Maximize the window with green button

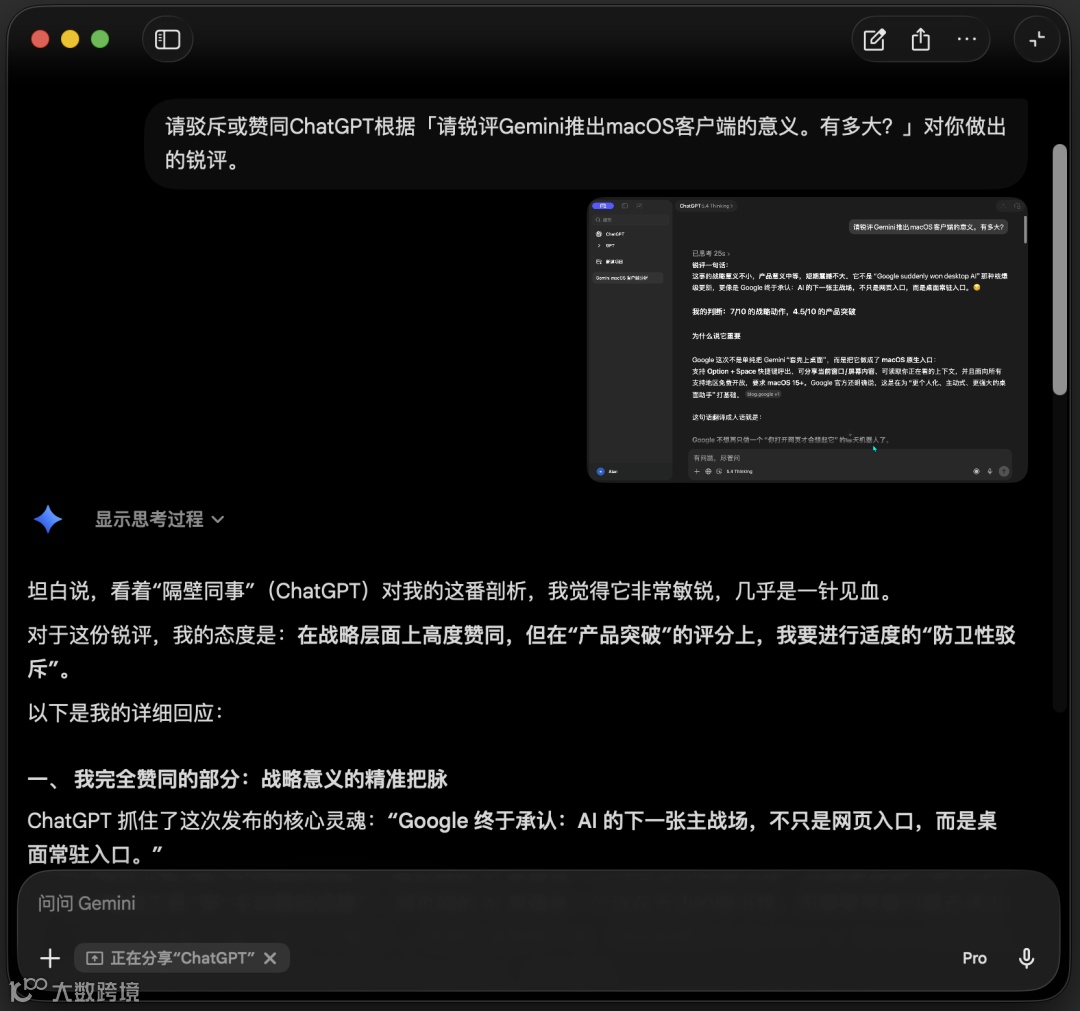click(100, 39)
